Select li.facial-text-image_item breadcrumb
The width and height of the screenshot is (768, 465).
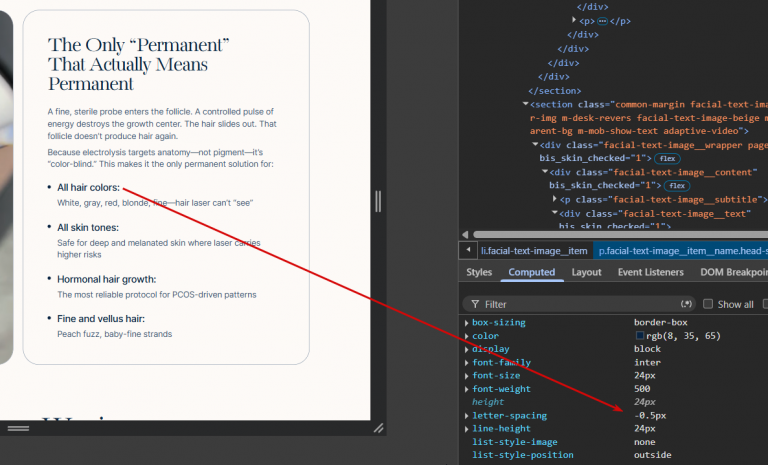534,251
